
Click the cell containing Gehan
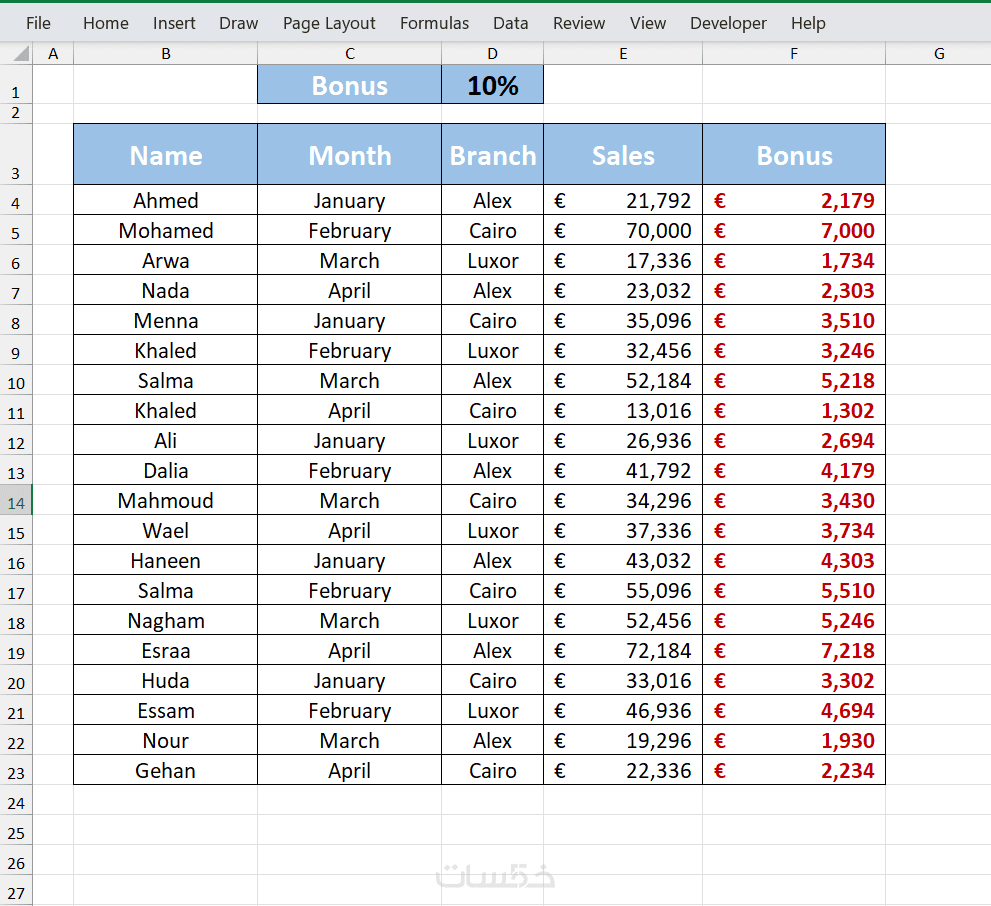click(166, 771)
